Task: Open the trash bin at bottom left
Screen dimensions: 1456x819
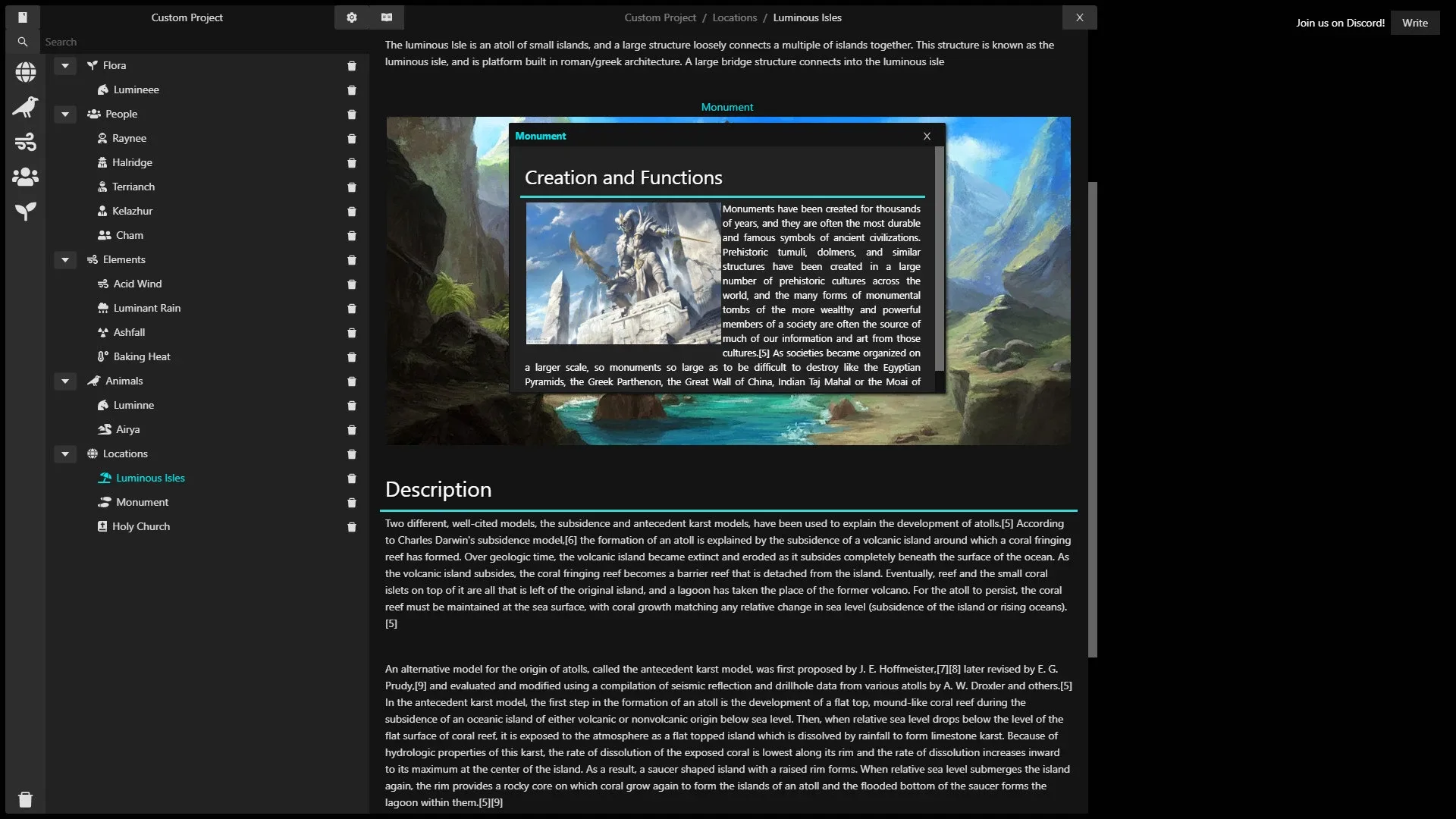Action: click(x=25, y=799)
